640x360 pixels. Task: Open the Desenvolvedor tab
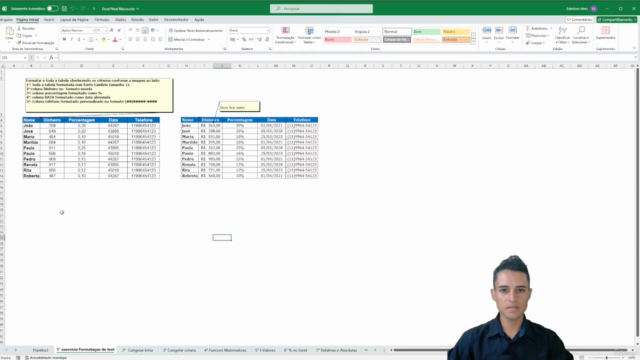click(176, 20)
